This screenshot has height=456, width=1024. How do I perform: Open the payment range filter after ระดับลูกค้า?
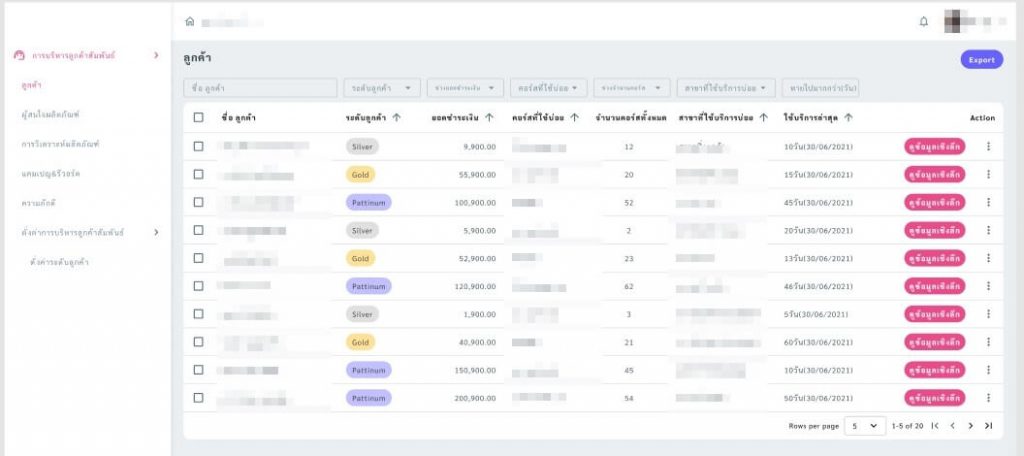coord(466,88)
